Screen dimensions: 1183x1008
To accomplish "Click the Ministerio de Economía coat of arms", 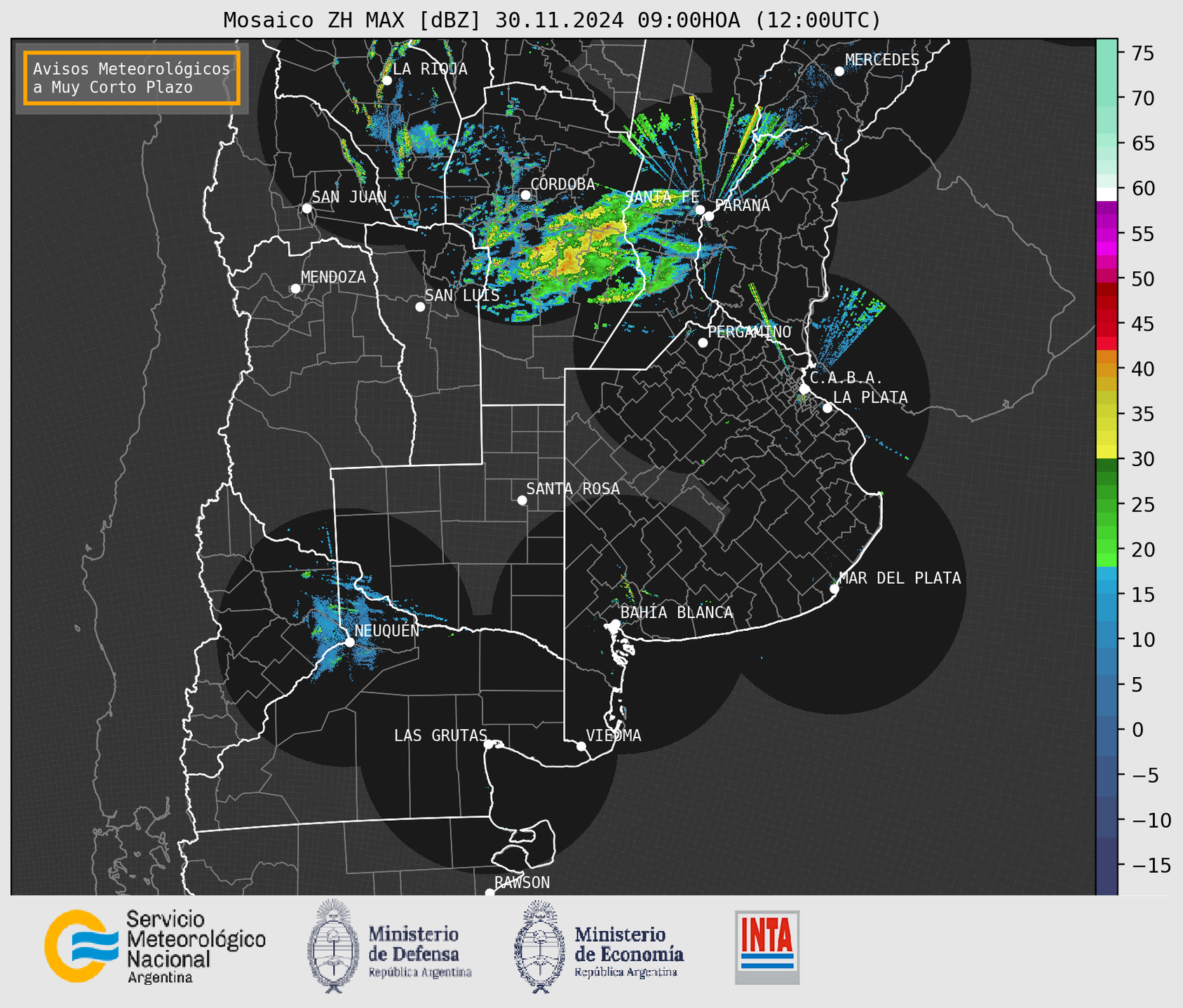I will pyautogui.click(x=540, y=946).
